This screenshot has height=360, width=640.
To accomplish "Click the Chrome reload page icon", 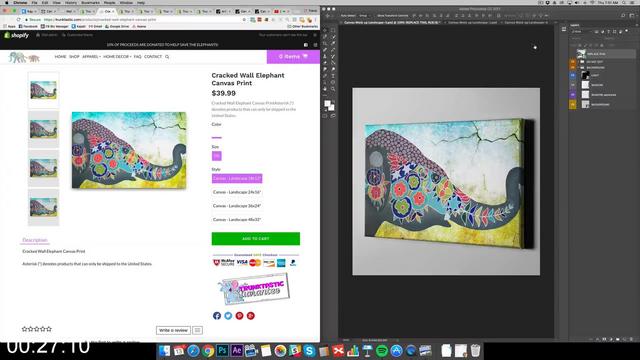I will [18, 19].
